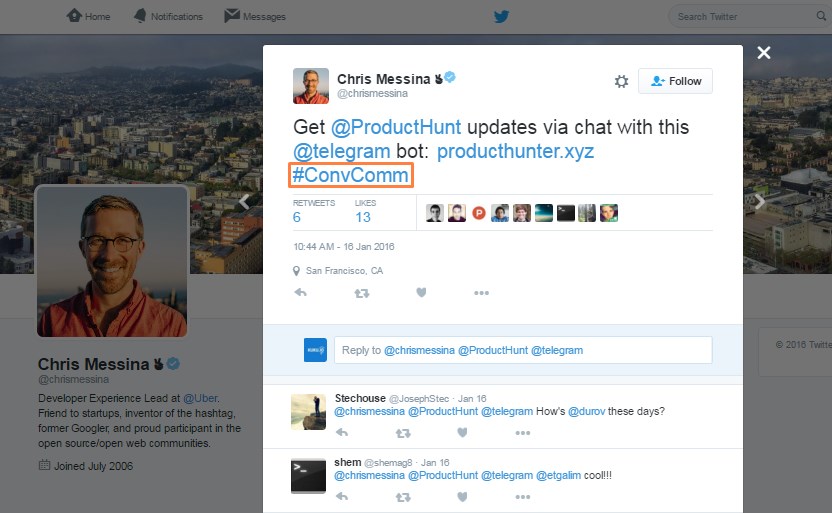This screenshot has width=832, height=513.
Task: Click the Reply to @chrismessina text field
Action: pyautogui.click(x=522, y=350)
